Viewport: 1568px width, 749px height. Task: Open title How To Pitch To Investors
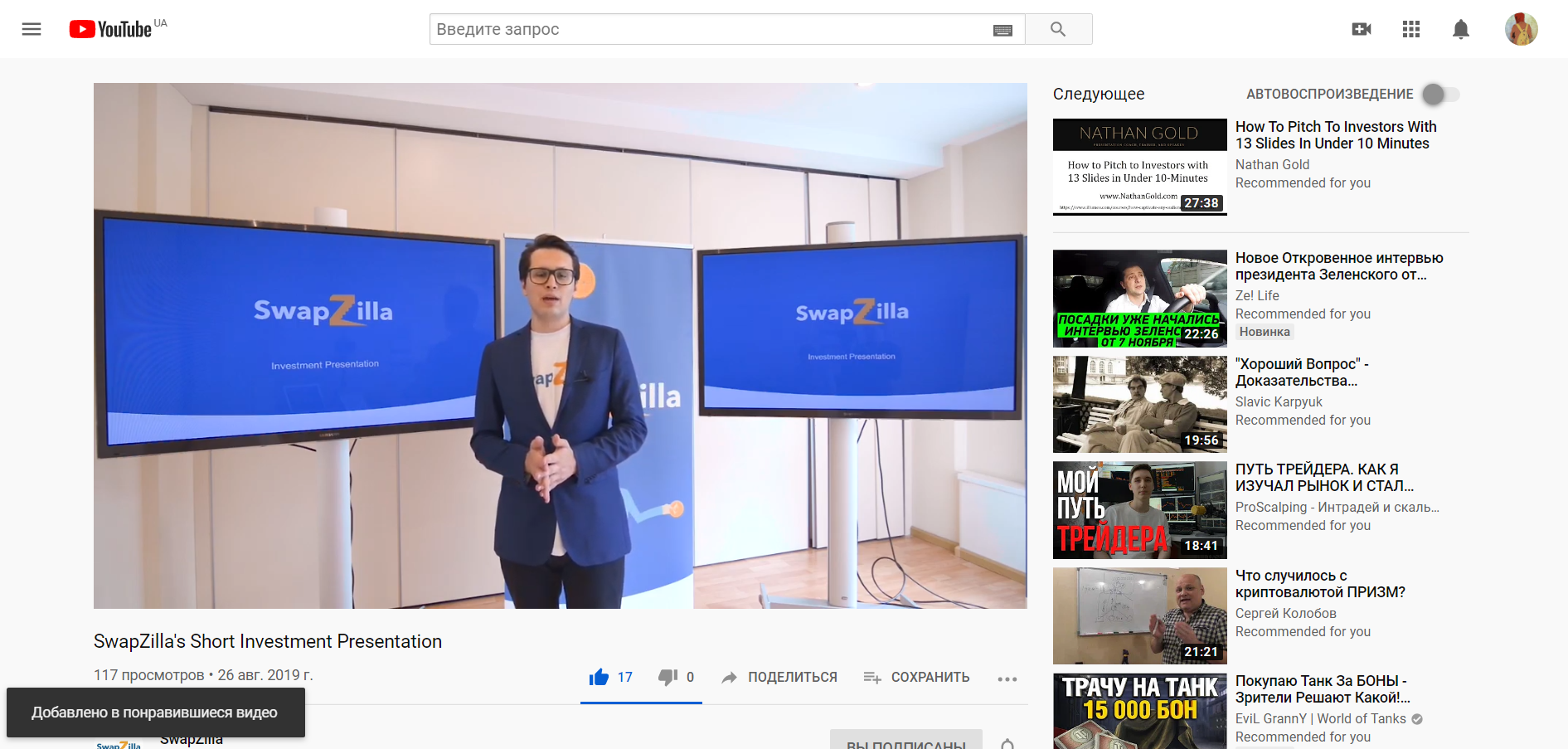point(1336,135)
